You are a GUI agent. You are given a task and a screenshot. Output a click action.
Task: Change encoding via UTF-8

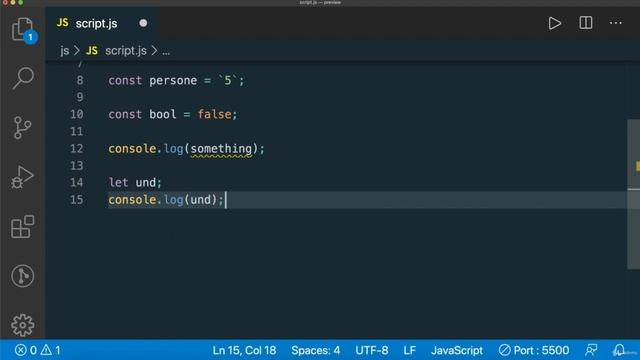[371, 350]
